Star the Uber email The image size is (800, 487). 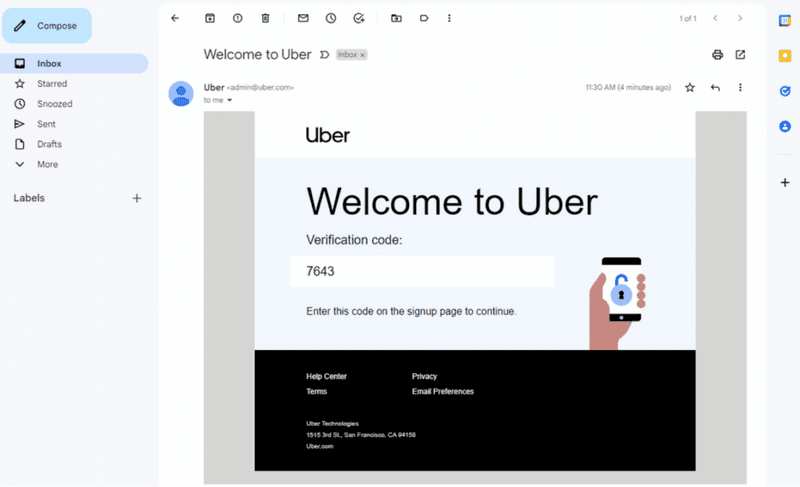(690, 88)
